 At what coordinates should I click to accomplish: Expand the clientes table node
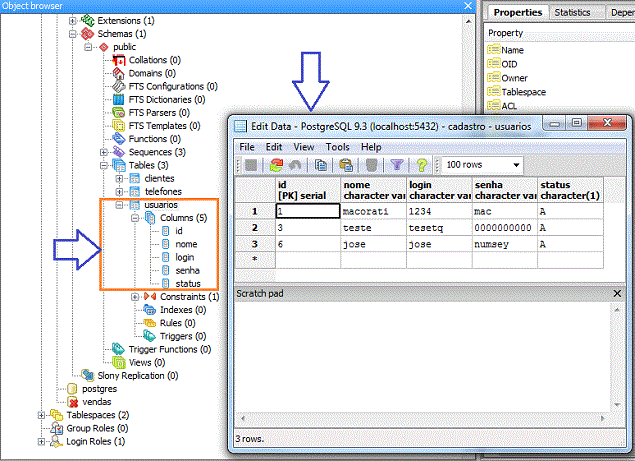120,179
